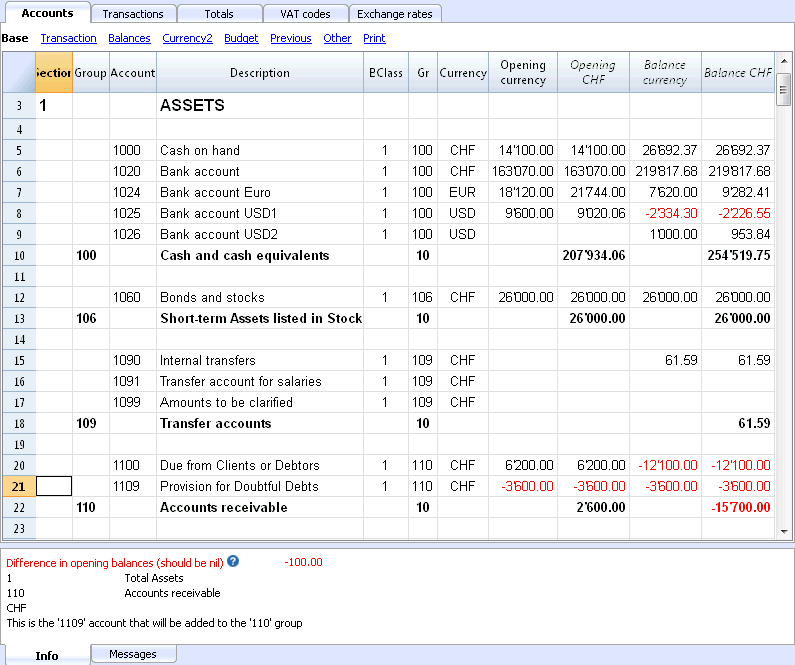Select row header number 10
The width and height of the screenshot is (795, 665).
pyautogui.click(x=19, y=255)
